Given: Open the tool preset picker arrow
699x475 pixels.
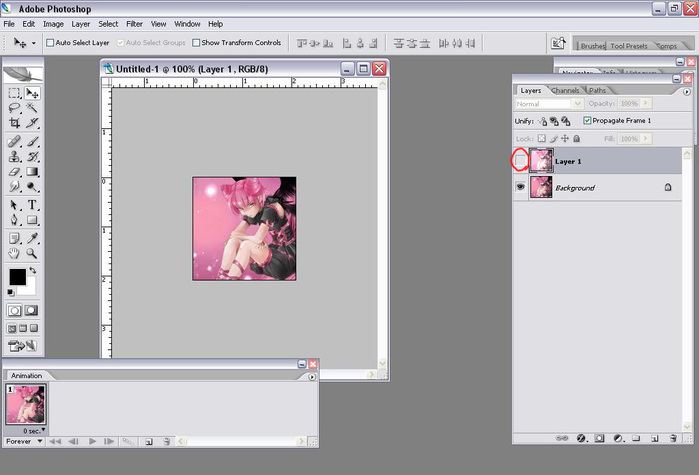Looking at the screenshot, I should click(x=34, y=43).
